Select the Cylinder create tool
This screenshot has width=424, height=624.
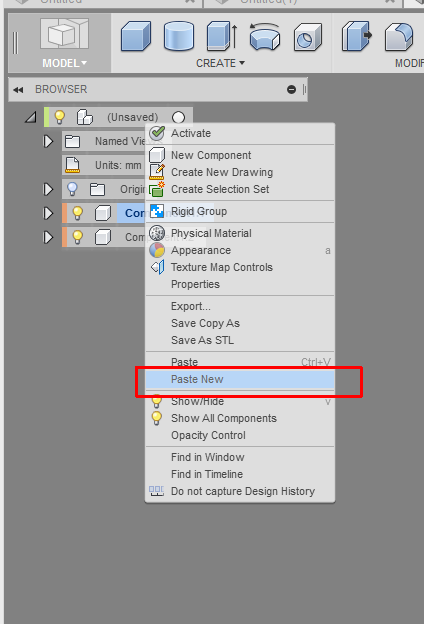tap(179, 36)
